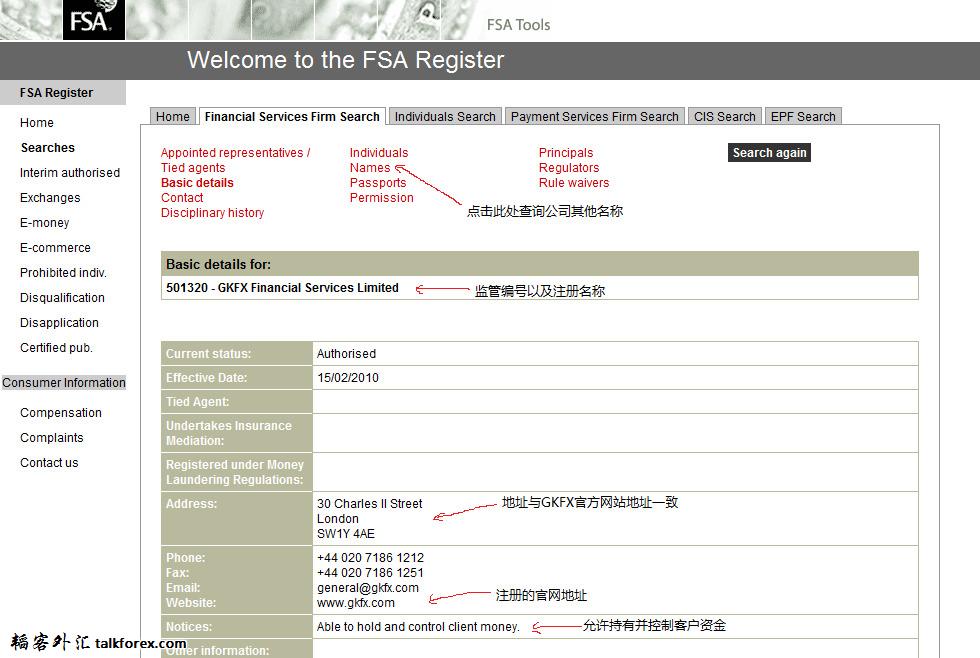This screenshot has width=980, height=658.
Task: Select Consumer Information sidebar heading
Action: click(x=64, y=382)
